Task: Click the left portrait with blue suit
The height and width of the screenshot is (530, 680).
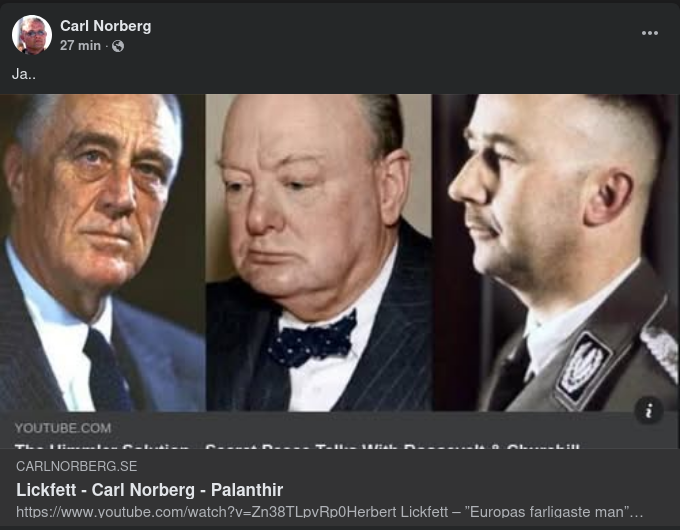Action: click(103, 252)
